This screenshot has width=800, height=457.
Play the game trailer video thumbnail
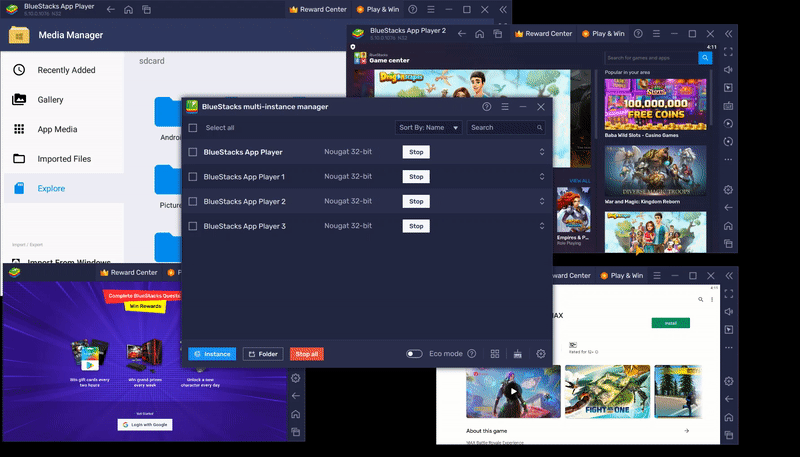(513, 392)
